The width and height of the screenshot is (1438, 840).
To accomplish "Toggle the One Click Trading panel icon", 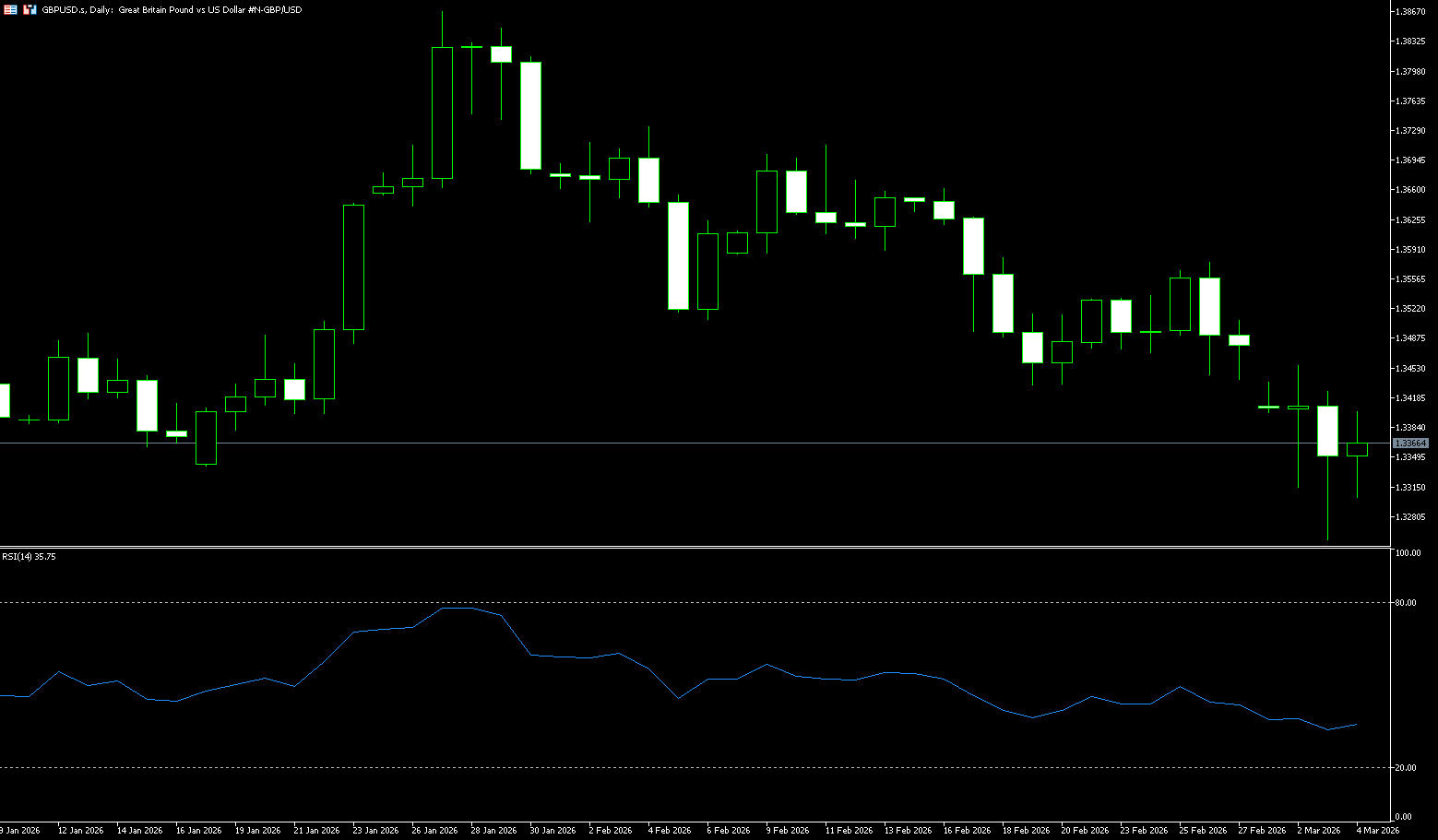I will [x=30, y=9].
